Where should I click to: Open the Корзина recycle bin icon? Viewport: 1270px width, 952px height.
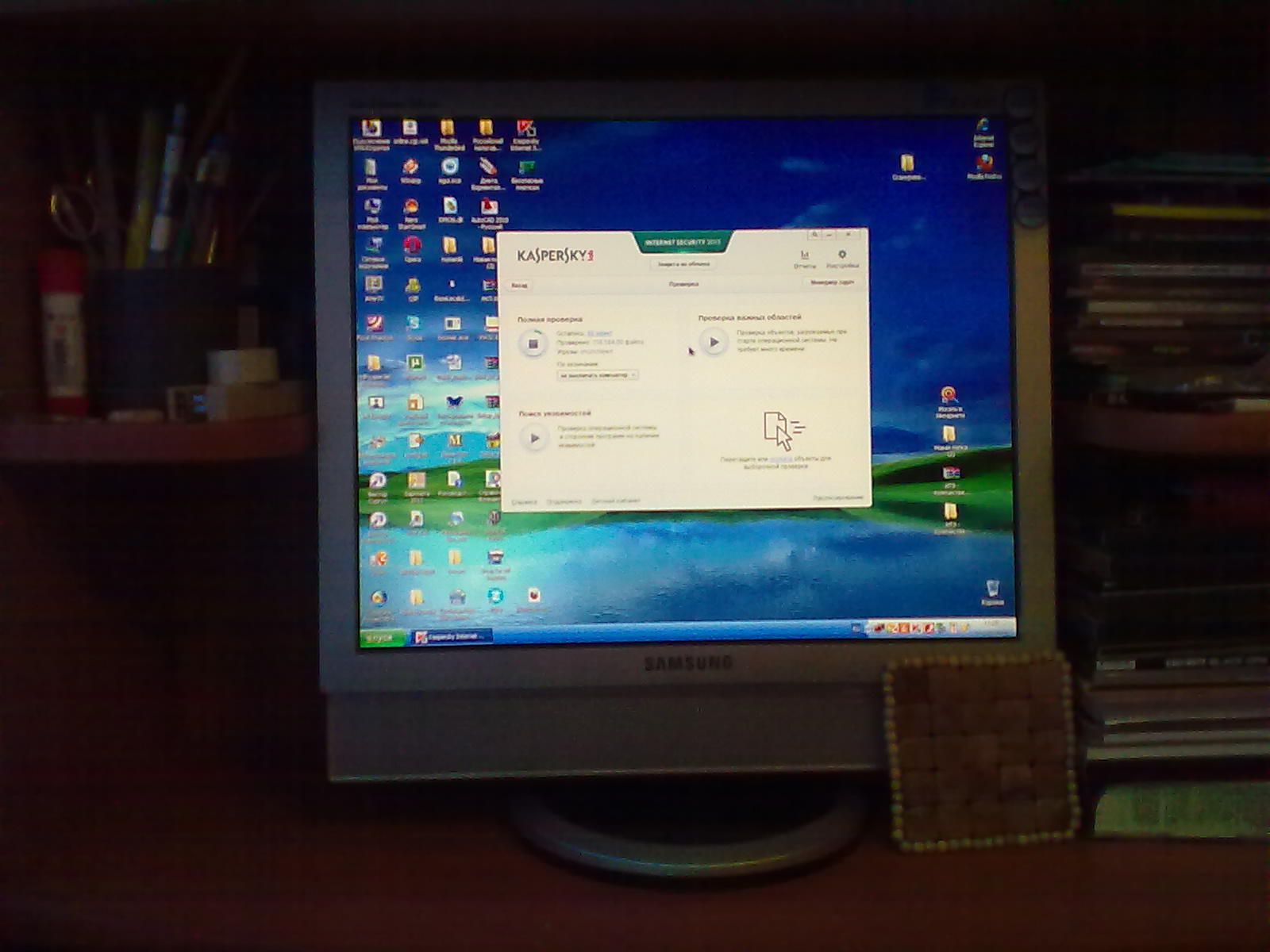coord(992,592)
